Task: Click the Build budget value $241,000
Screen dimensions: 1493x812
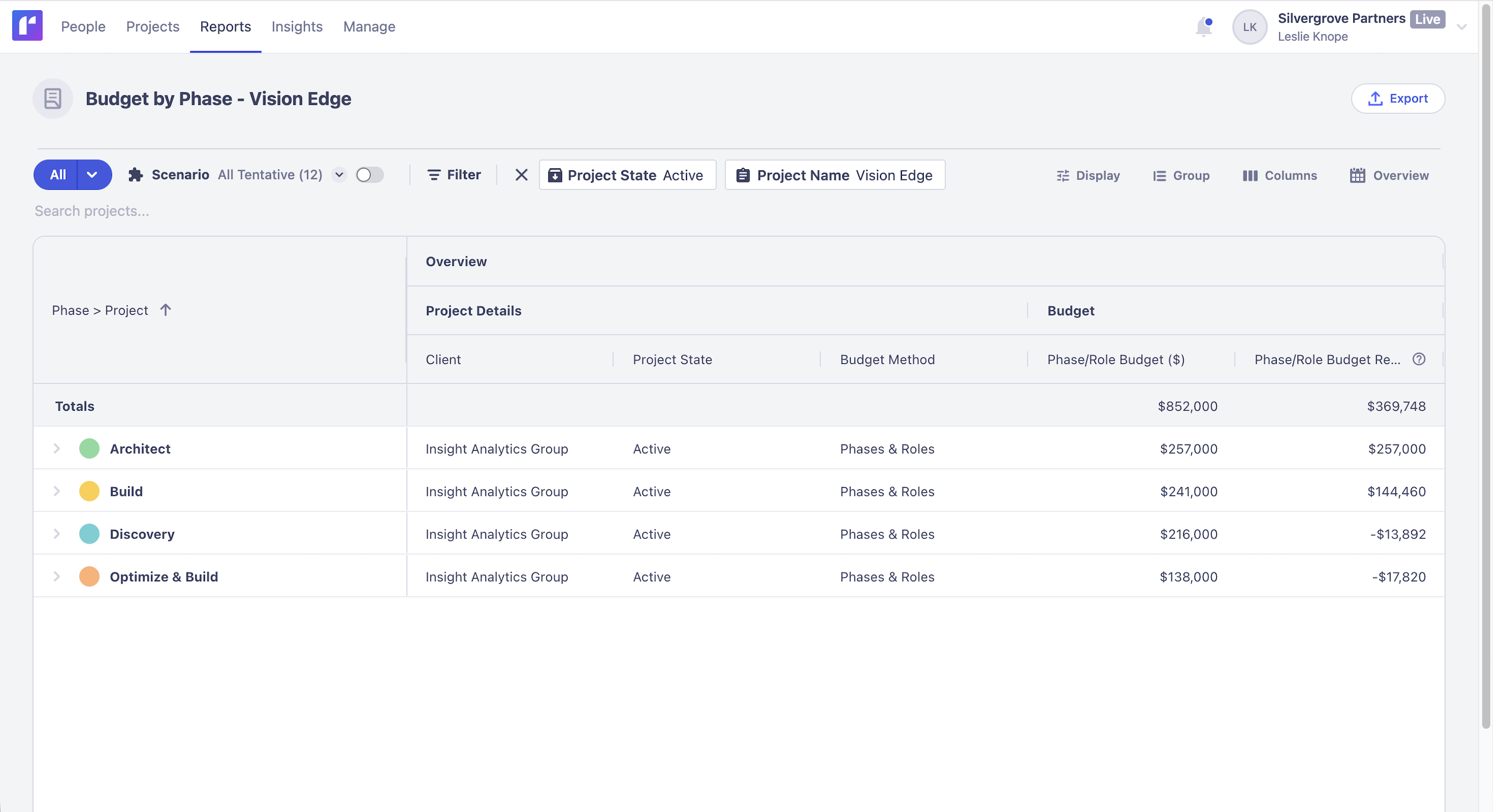Action: pos(1189,491)
